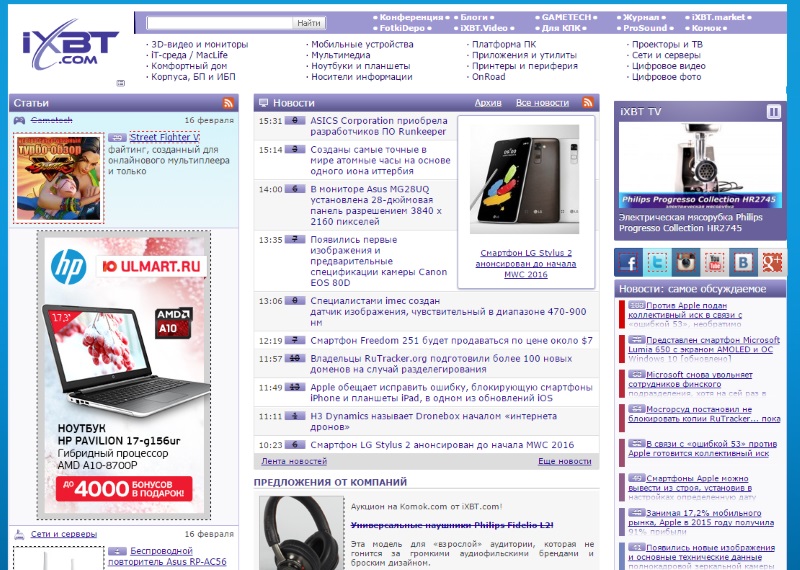
Task: Click monitor icon in Новости header
Action: point(263,103)
